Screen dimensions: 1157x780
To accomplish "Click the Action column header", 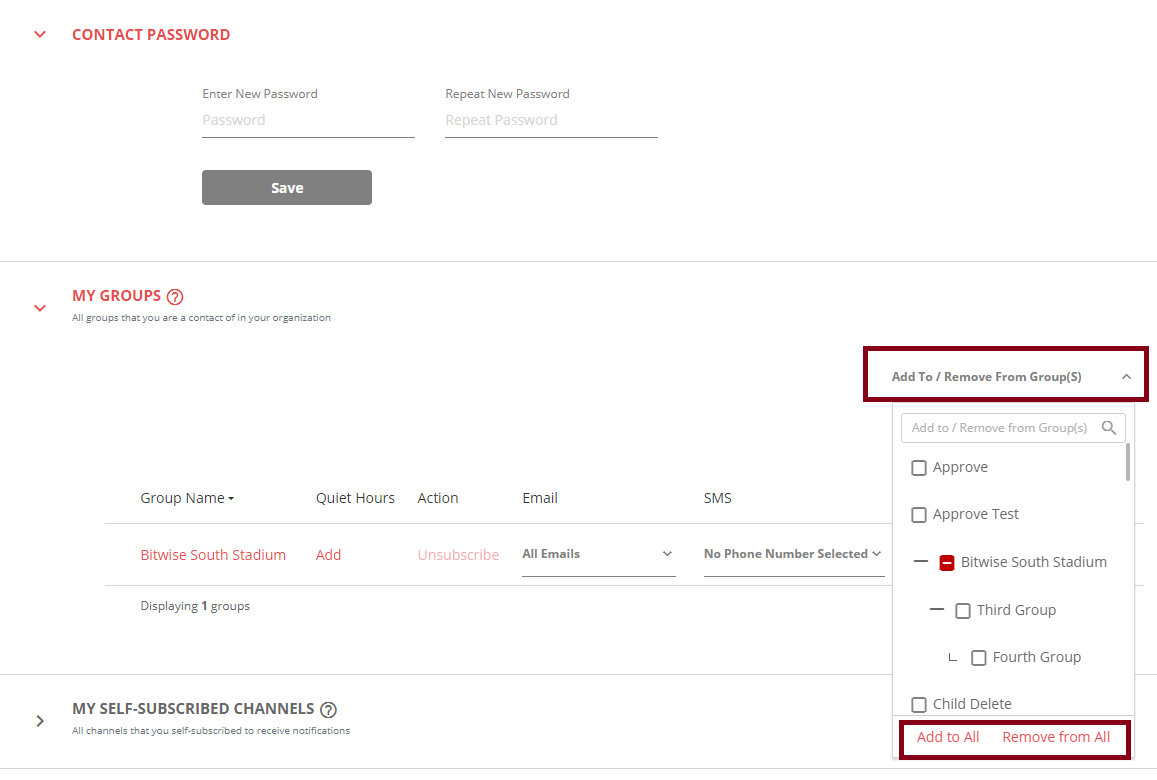I will (438, 498).
